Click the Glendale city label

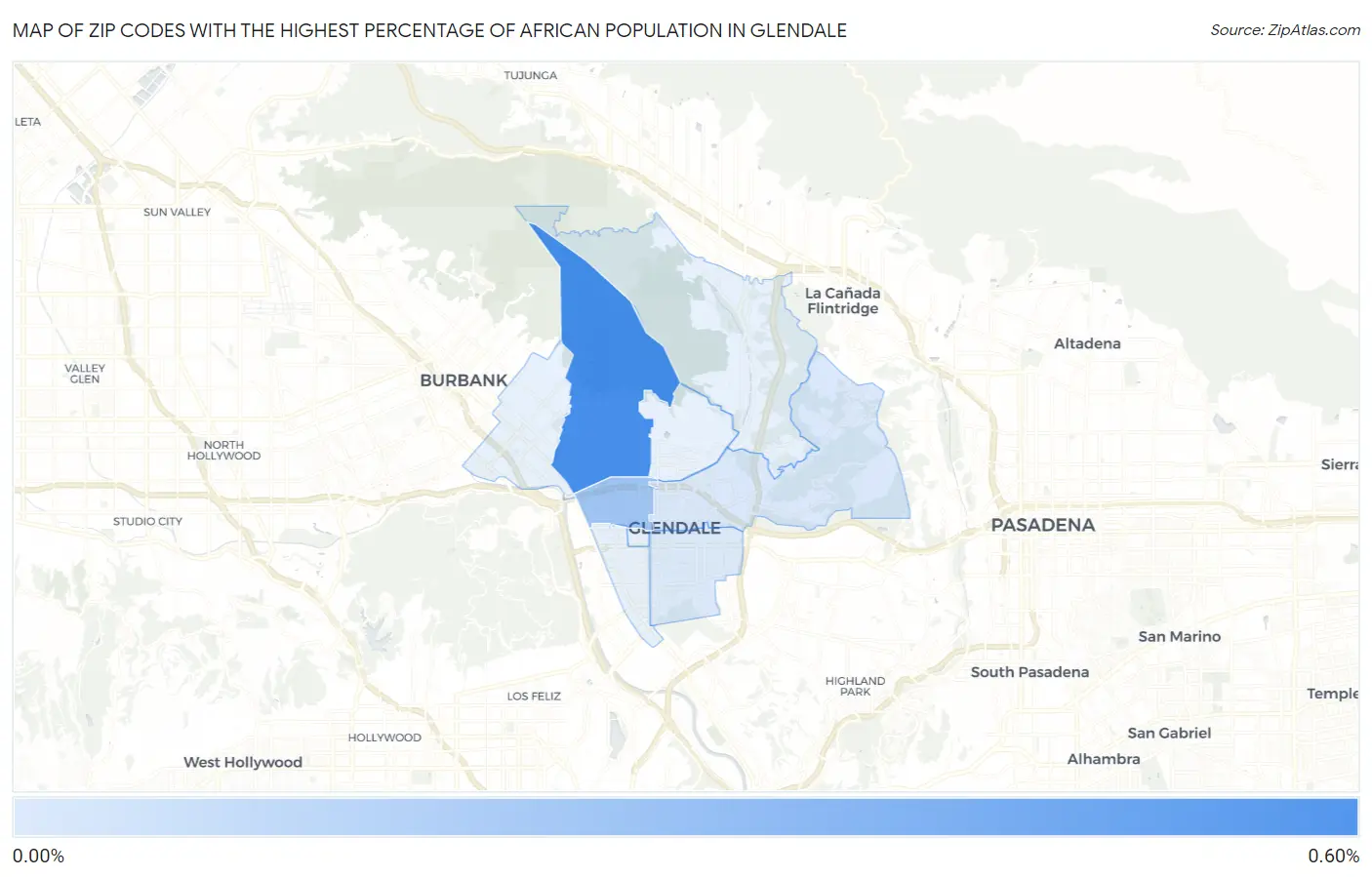pyautogui.click(x=674, y=528)
